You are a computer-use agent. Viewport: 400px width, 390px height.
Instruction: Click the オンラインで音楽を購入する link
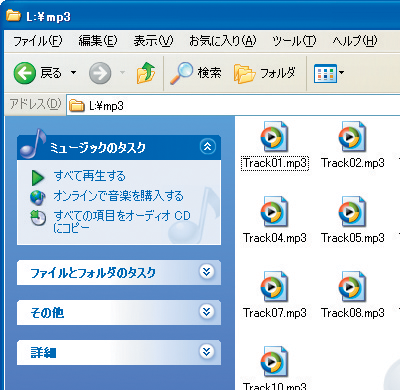[118, 196]
